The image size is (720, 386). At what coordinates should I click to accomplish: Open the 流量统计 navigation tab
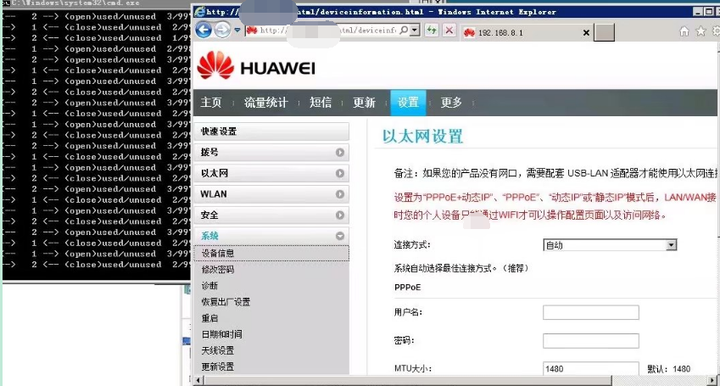[x=266, y=102]
